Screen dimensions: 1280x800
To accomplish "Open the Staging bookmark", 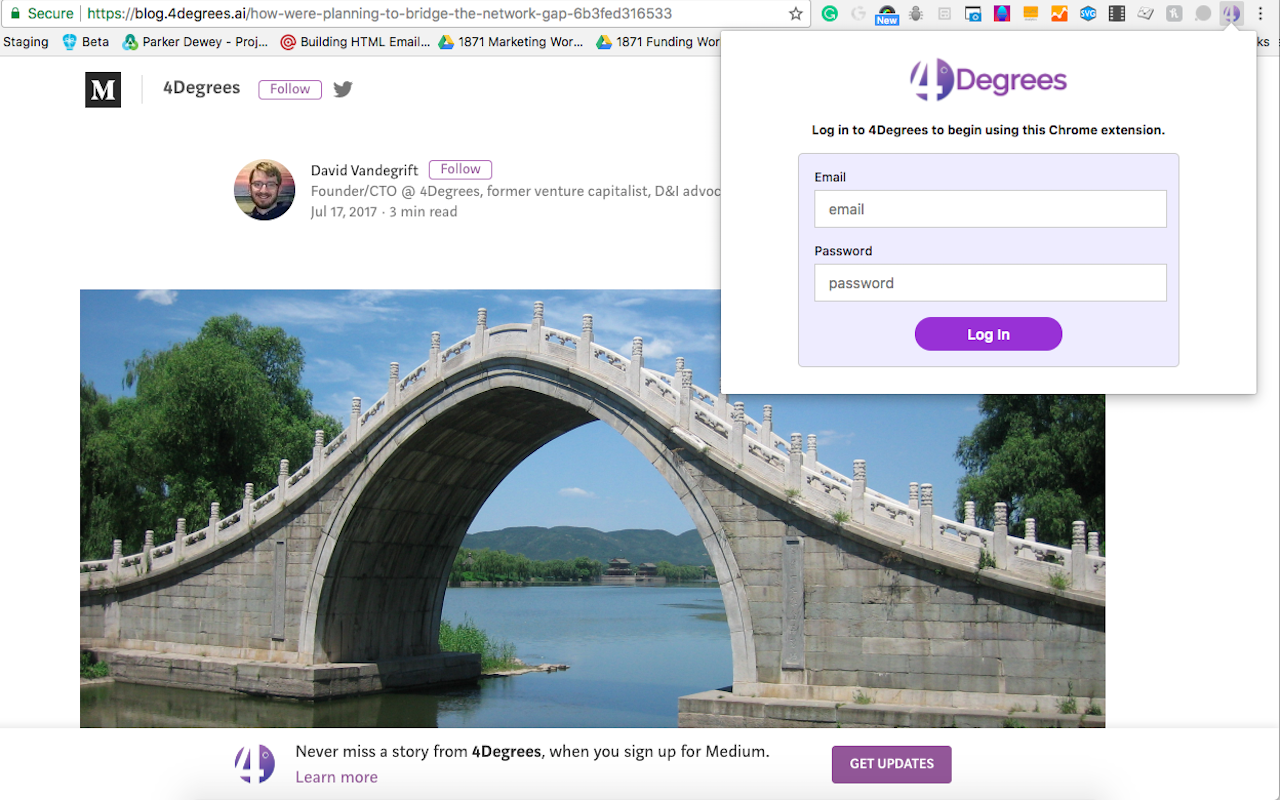I will [26, 42].
